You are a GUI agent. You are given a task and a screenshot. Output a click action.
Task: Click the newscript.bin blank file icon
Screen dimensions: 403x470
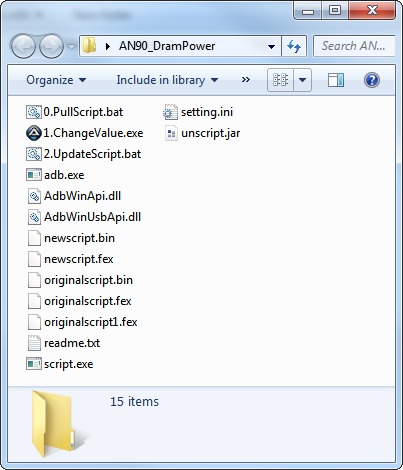click(x=34, y=238)
